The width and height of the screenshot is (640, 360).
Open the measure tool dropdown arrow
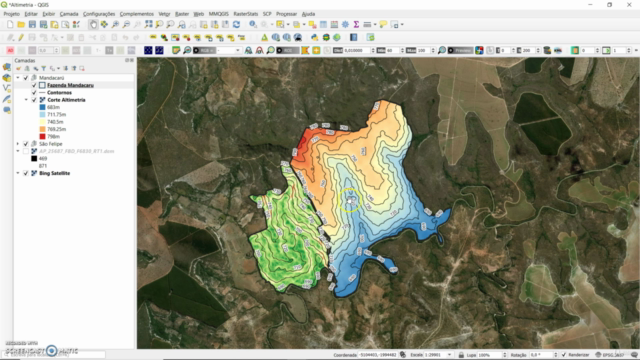tap(375, 25)
